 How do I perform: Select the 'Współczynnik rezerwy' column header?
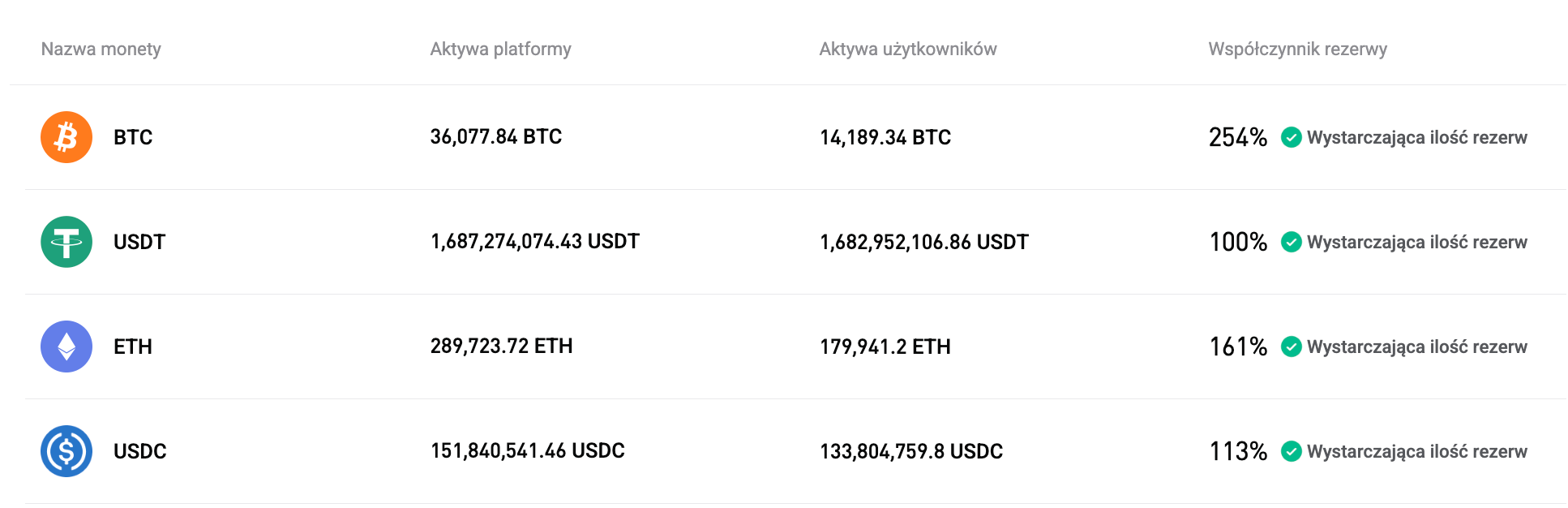click(1297, 49)
